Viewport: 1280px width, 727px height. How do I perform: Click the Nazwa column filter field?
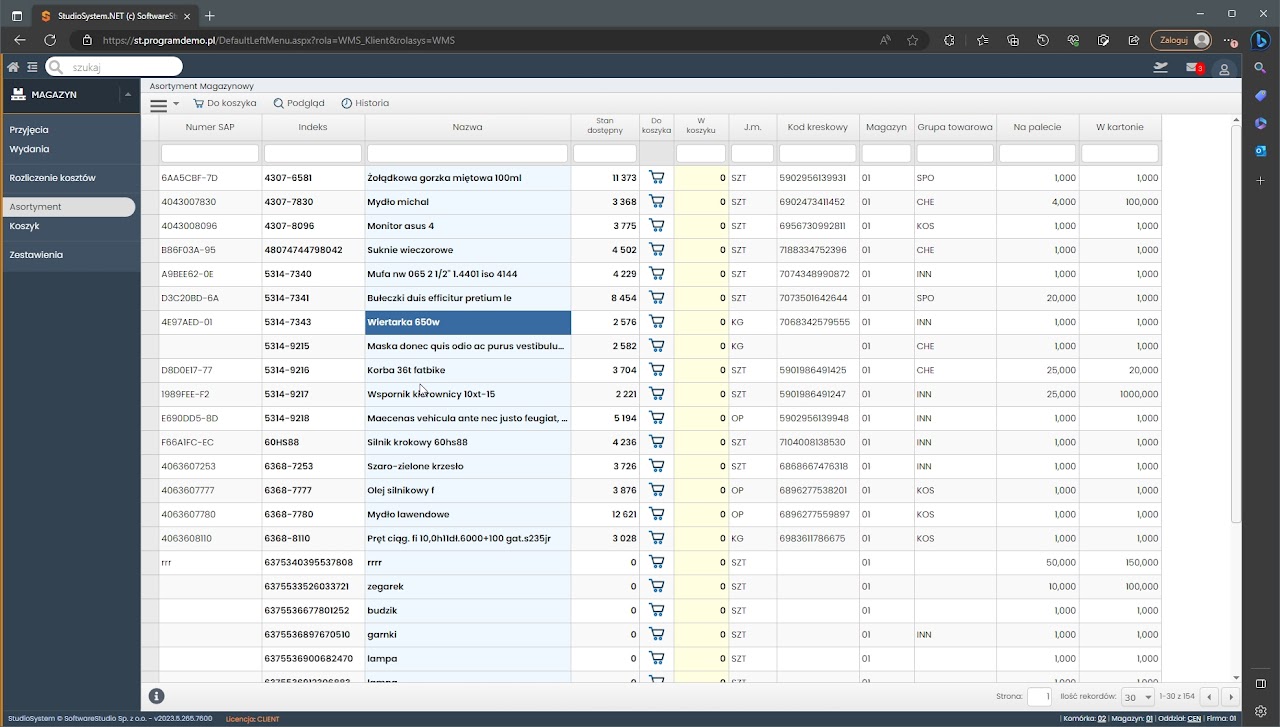click(x=467, y=154)
